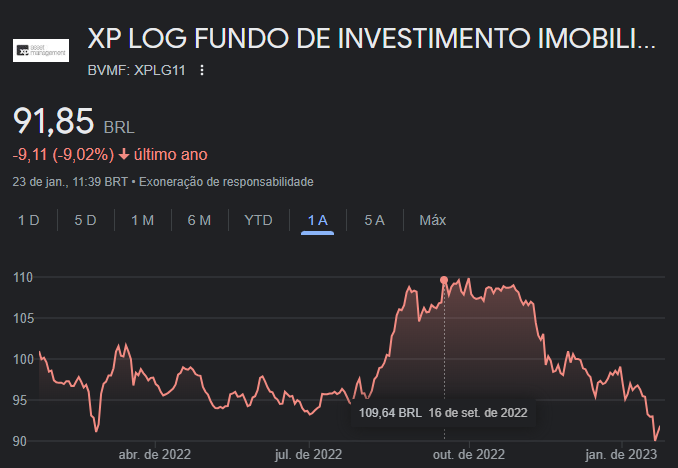The height and width of the screenshot is (468, 678).
Task: Open the 5 A range tab
Action: [374, 220]
